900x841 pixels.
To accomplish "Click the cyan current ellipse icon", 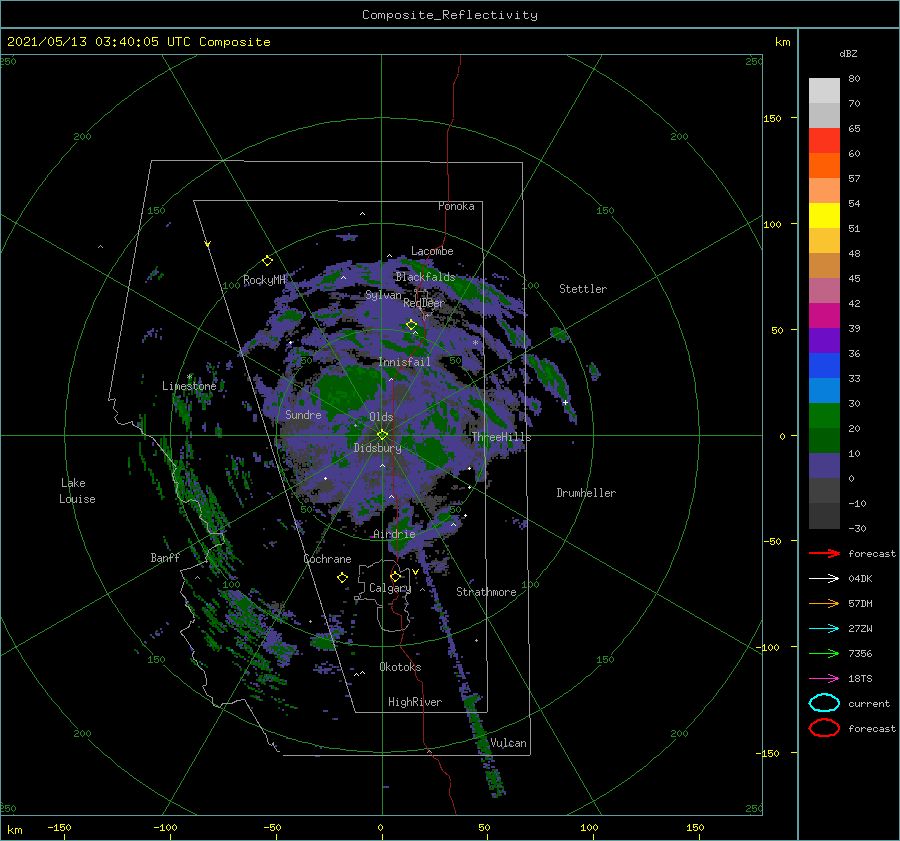I will [x=824, y=703].
